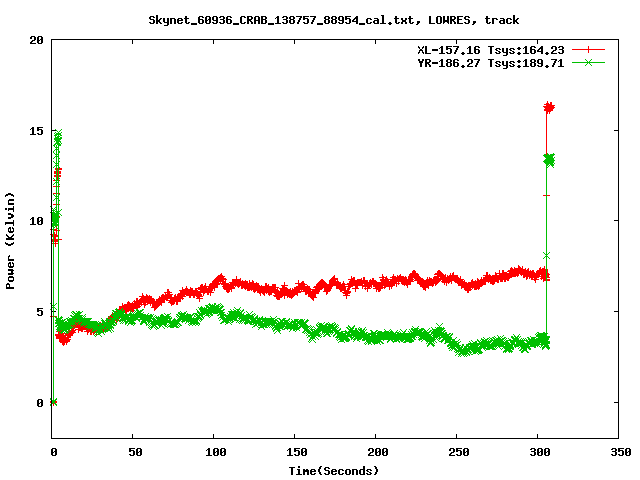Click the x-axis tick label 250
The width and height of the screenshot is (640, 480).
[459, 452]
